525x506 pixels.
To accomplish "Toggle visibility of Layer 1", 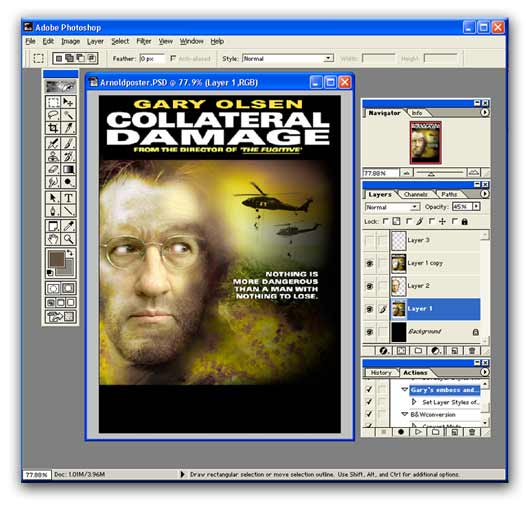I will (370, 309).
